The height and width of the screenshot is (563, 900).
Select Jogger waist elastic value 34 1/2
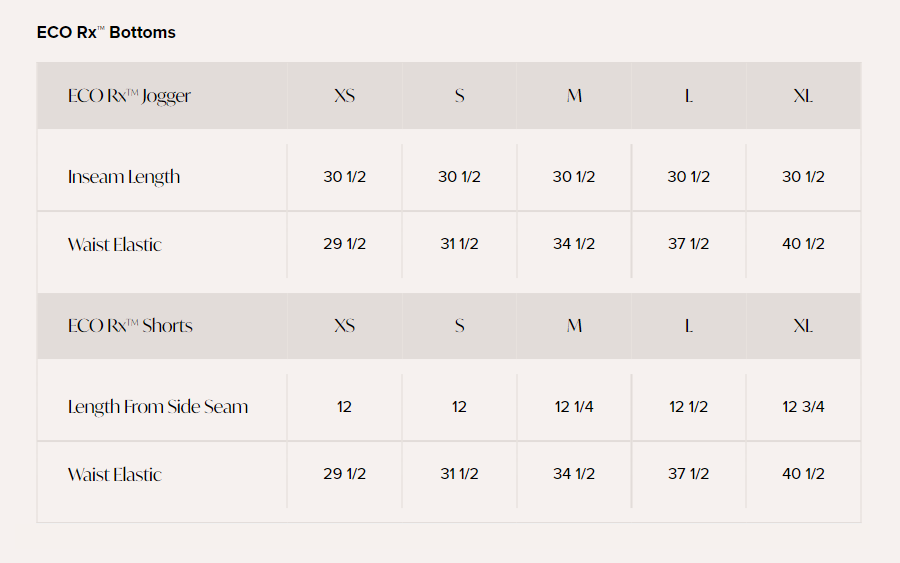pyautogui.click(x=574, y=244)
